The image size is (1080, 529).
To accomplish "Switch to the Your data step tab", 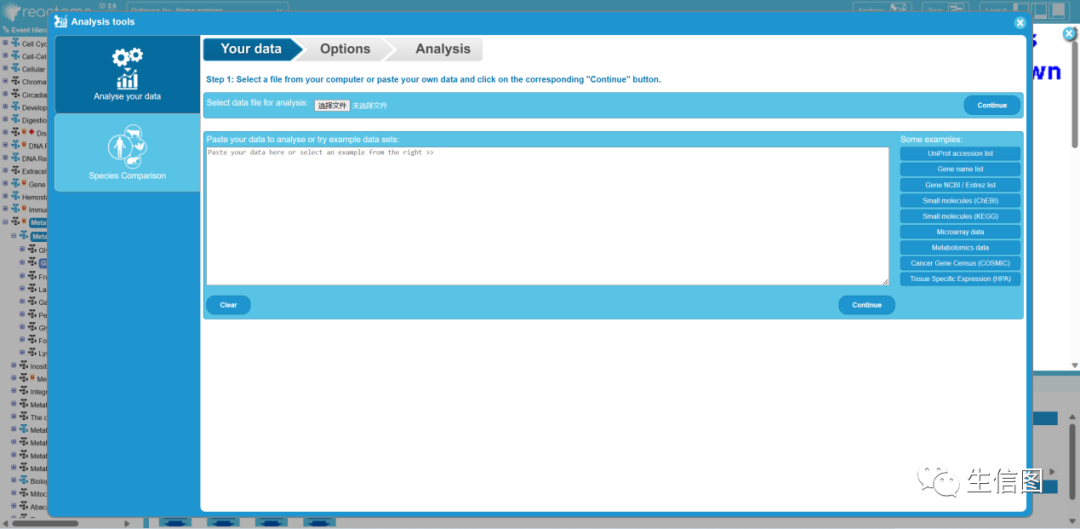I will [251, 49].
